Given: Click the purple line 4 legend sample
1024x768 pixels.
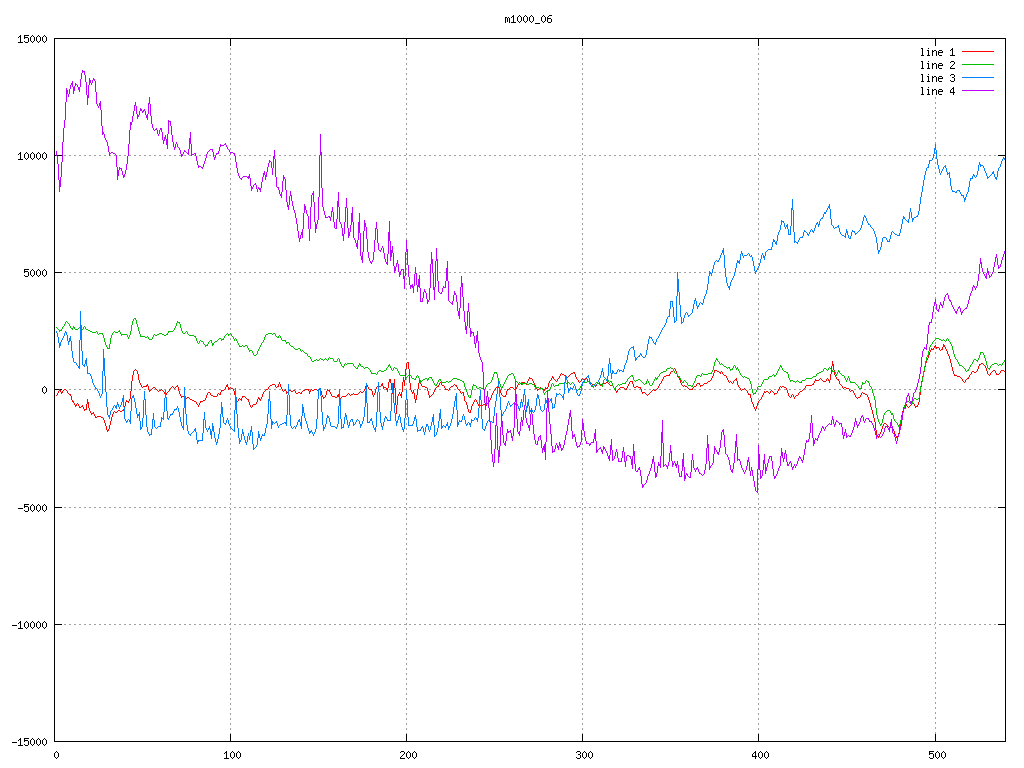Looking at the screenshot, I should tap(979, 91).
